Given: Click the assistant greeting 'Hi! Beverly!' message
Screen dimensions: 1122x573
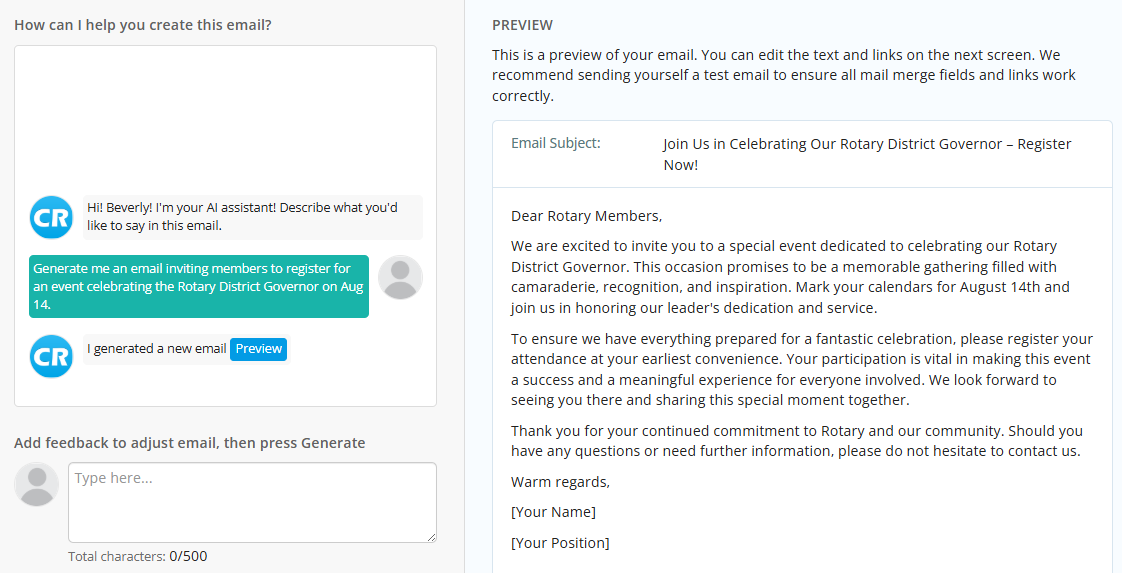Looking at the screenshot, I should (253, 217).
